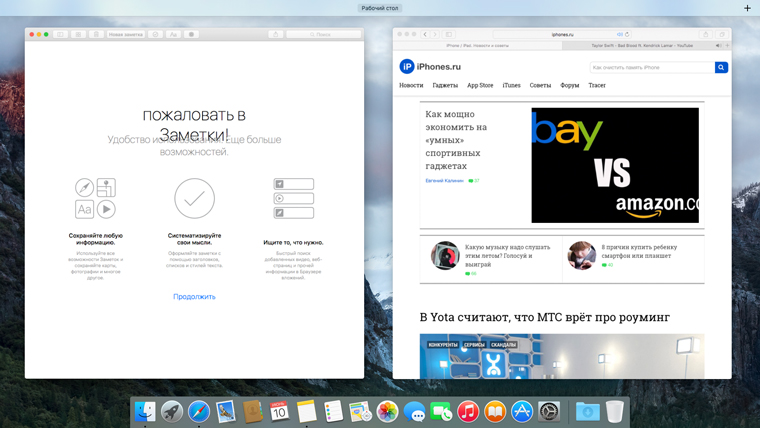Open FaceTime from the Dock
This screenshot has width=760, height=428.
coord(441,412)
